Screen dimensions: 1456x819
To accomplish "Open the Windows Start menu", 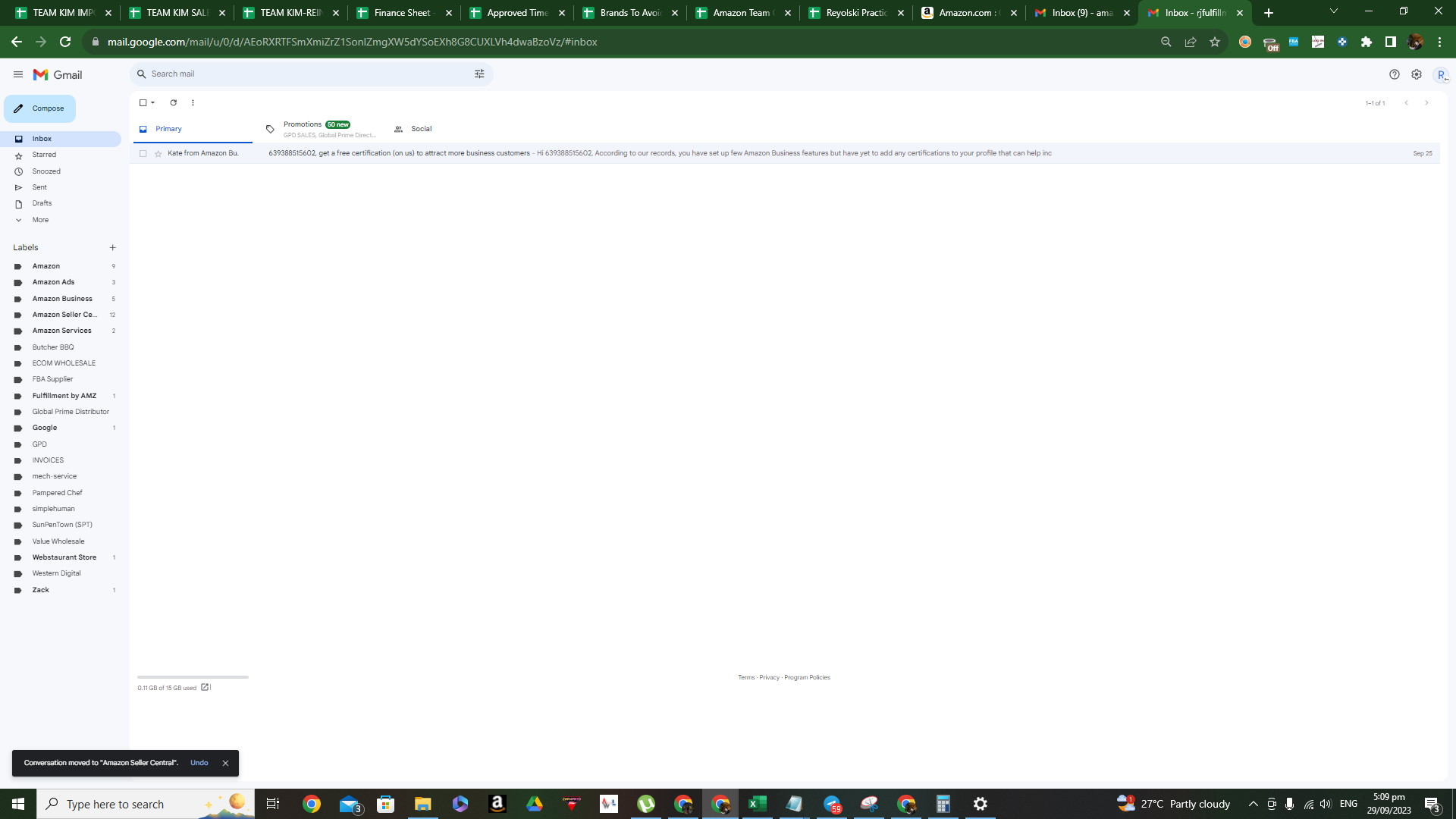I will tap(18, 804).
